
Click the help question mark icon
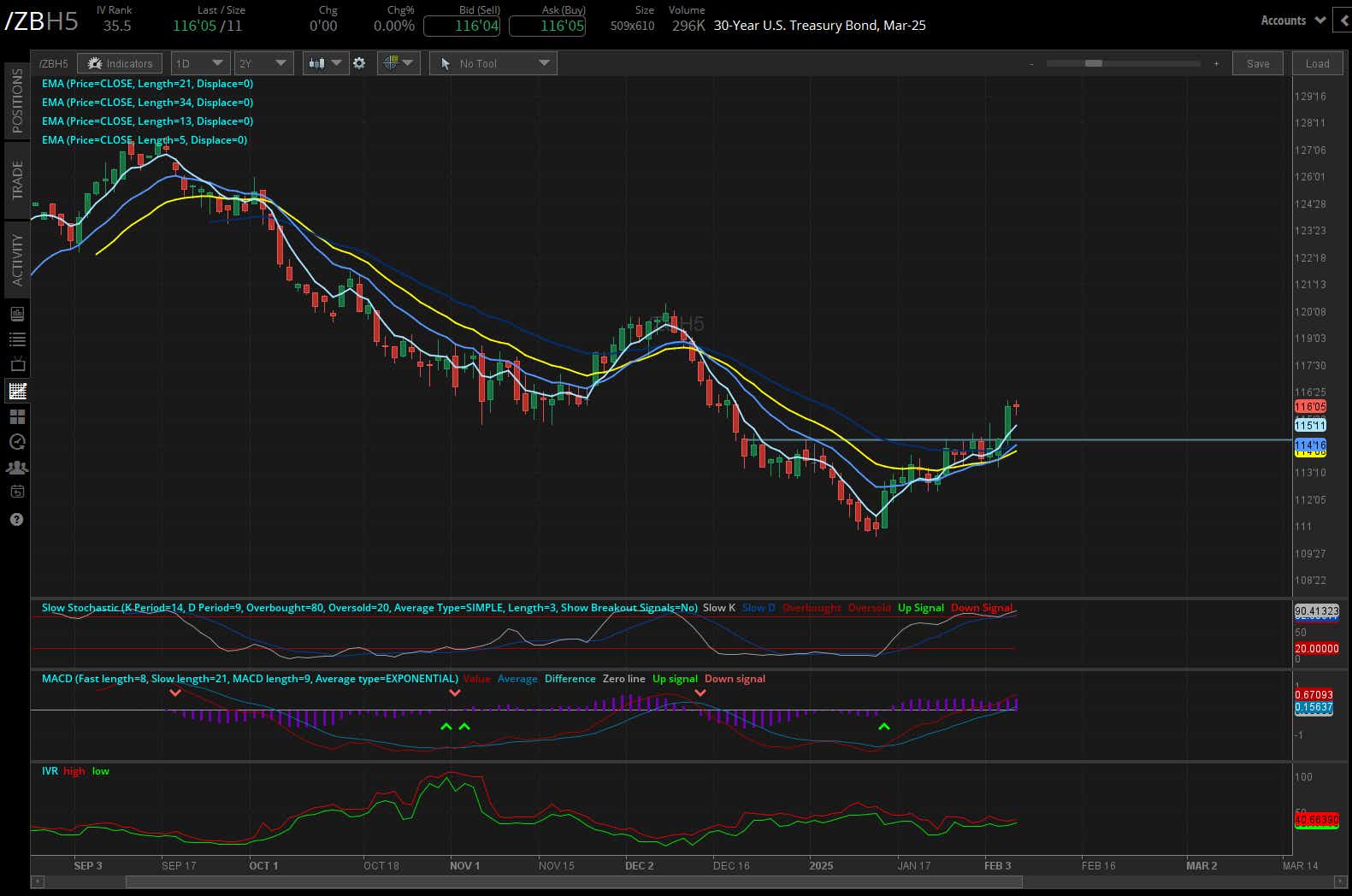17,520
